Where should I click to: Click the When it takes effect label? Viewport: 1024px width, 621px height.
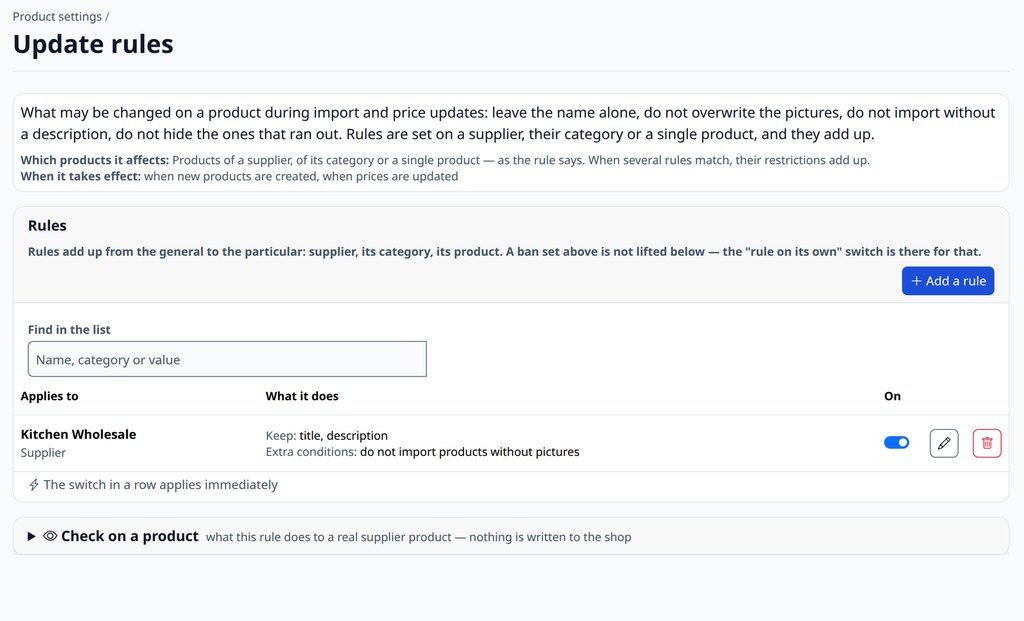(80, 176)
